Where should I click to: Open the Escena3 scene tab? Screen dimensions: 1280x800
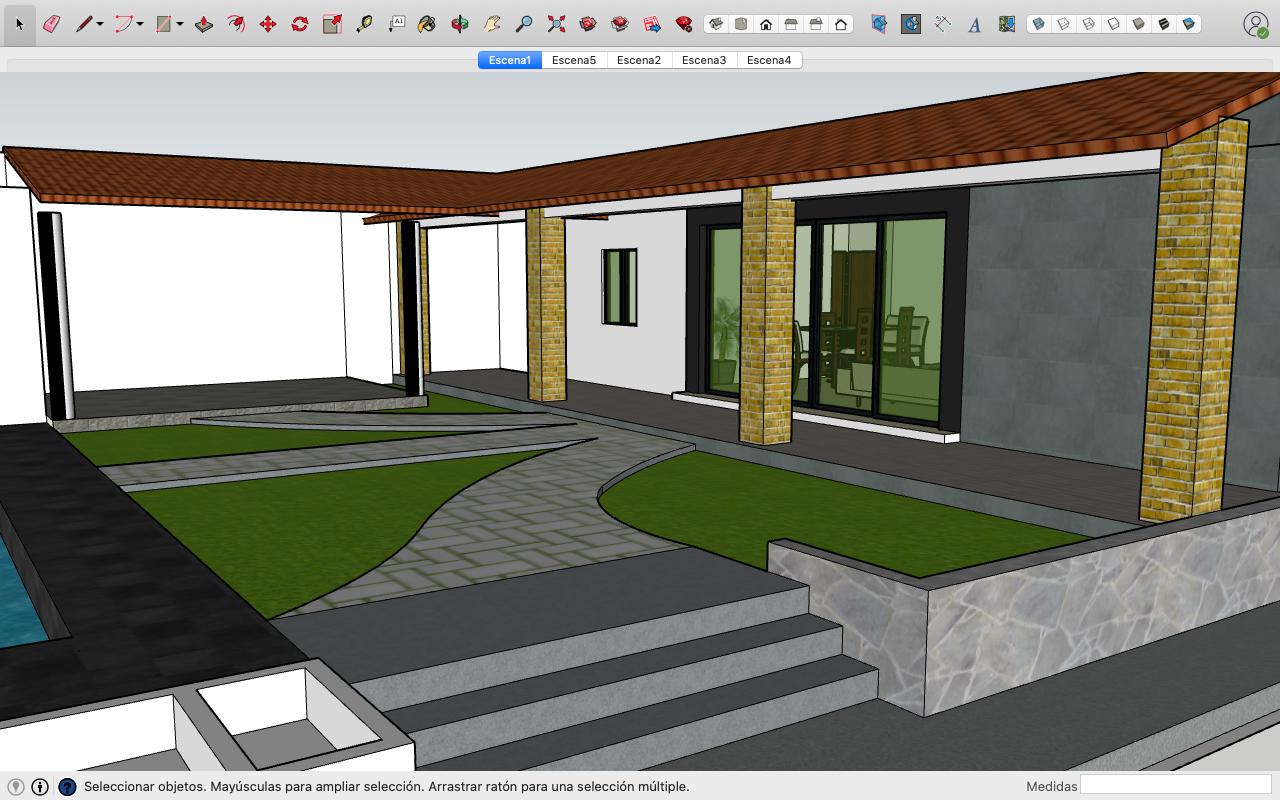click(704, 60)
